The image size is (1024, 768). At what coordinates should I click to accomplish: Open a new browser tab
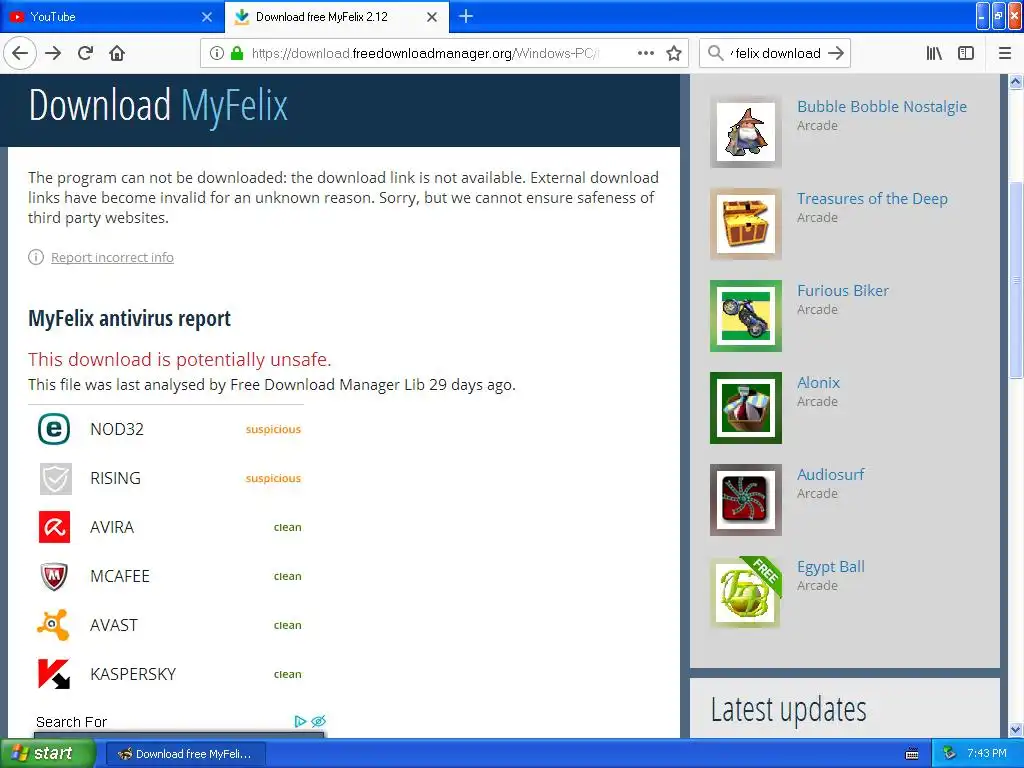(x=466, y=16)
